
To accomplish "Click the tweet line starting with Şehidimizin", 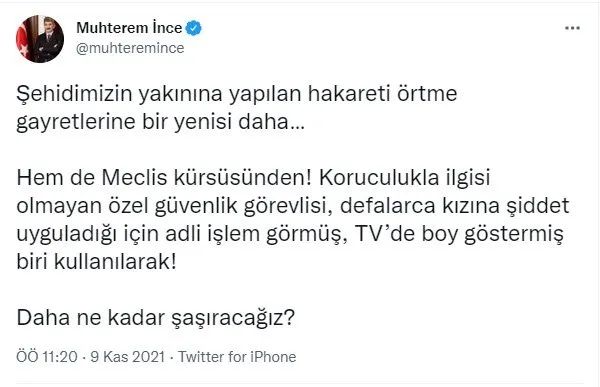I will click(236, 94).
